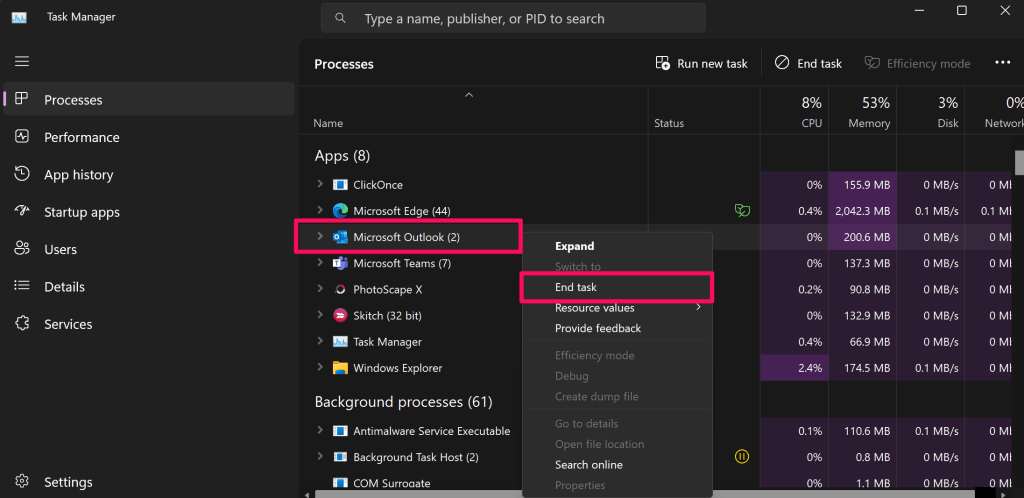Open the Performance page in the sidebar

[81, 137]
